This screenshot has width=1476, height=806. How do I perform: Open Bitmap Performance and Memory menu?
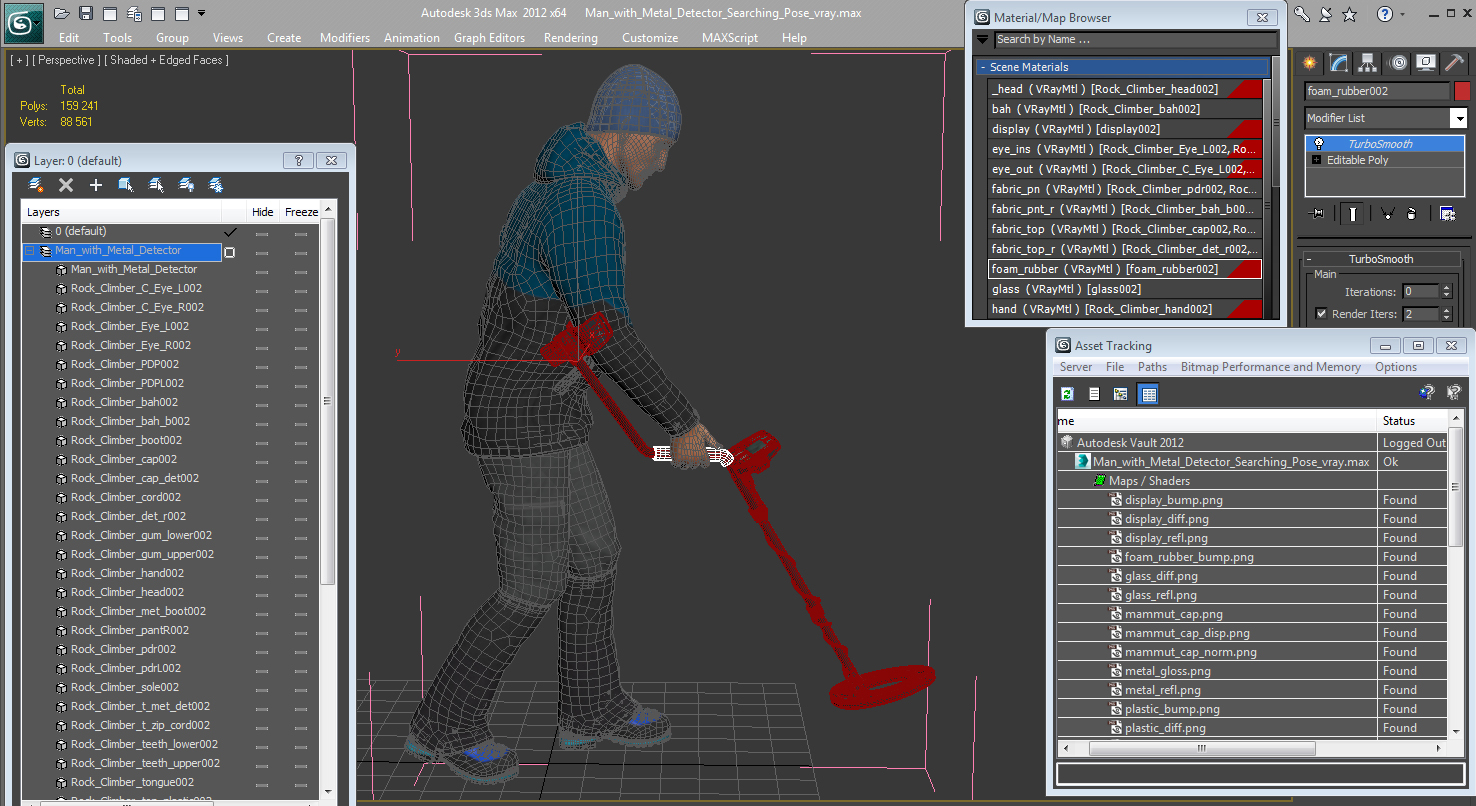(1270, 367)
